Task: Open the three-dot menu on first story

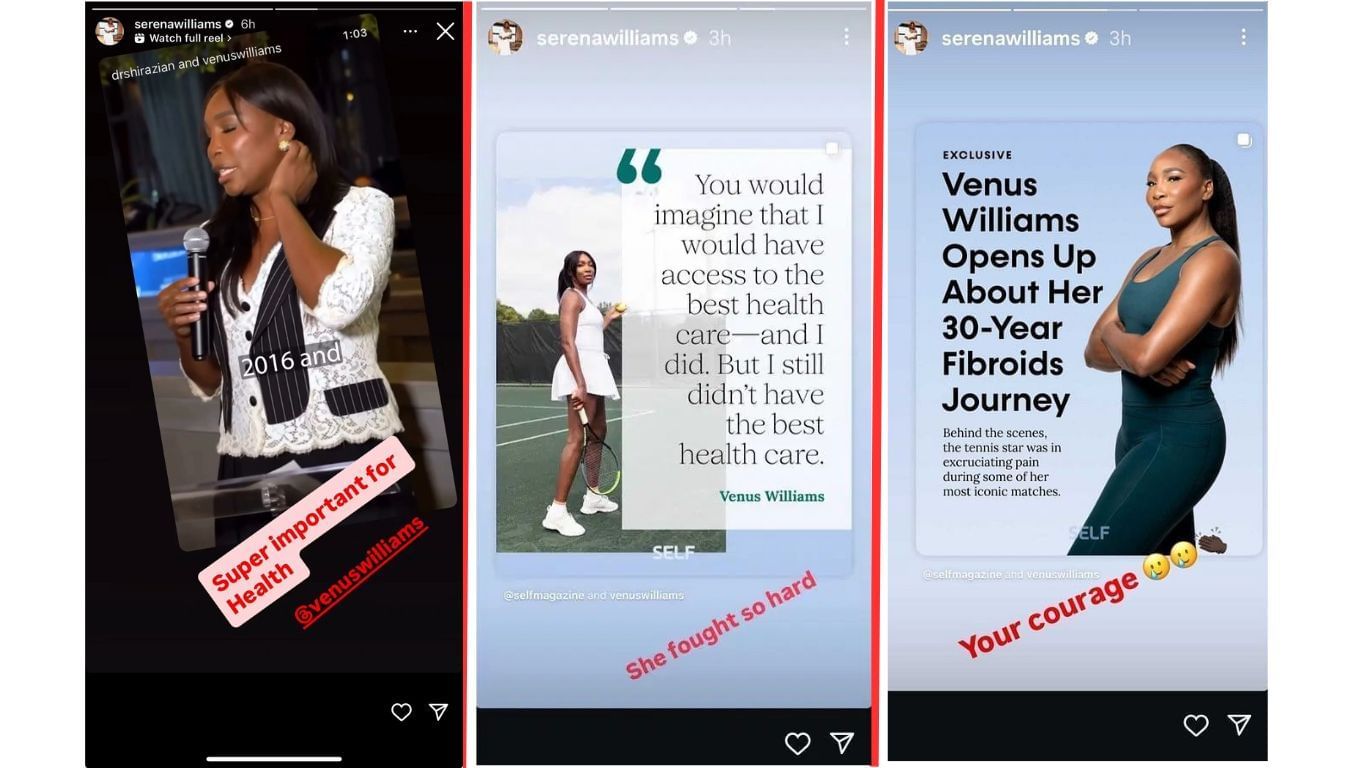Action: [x=410, y=31]
